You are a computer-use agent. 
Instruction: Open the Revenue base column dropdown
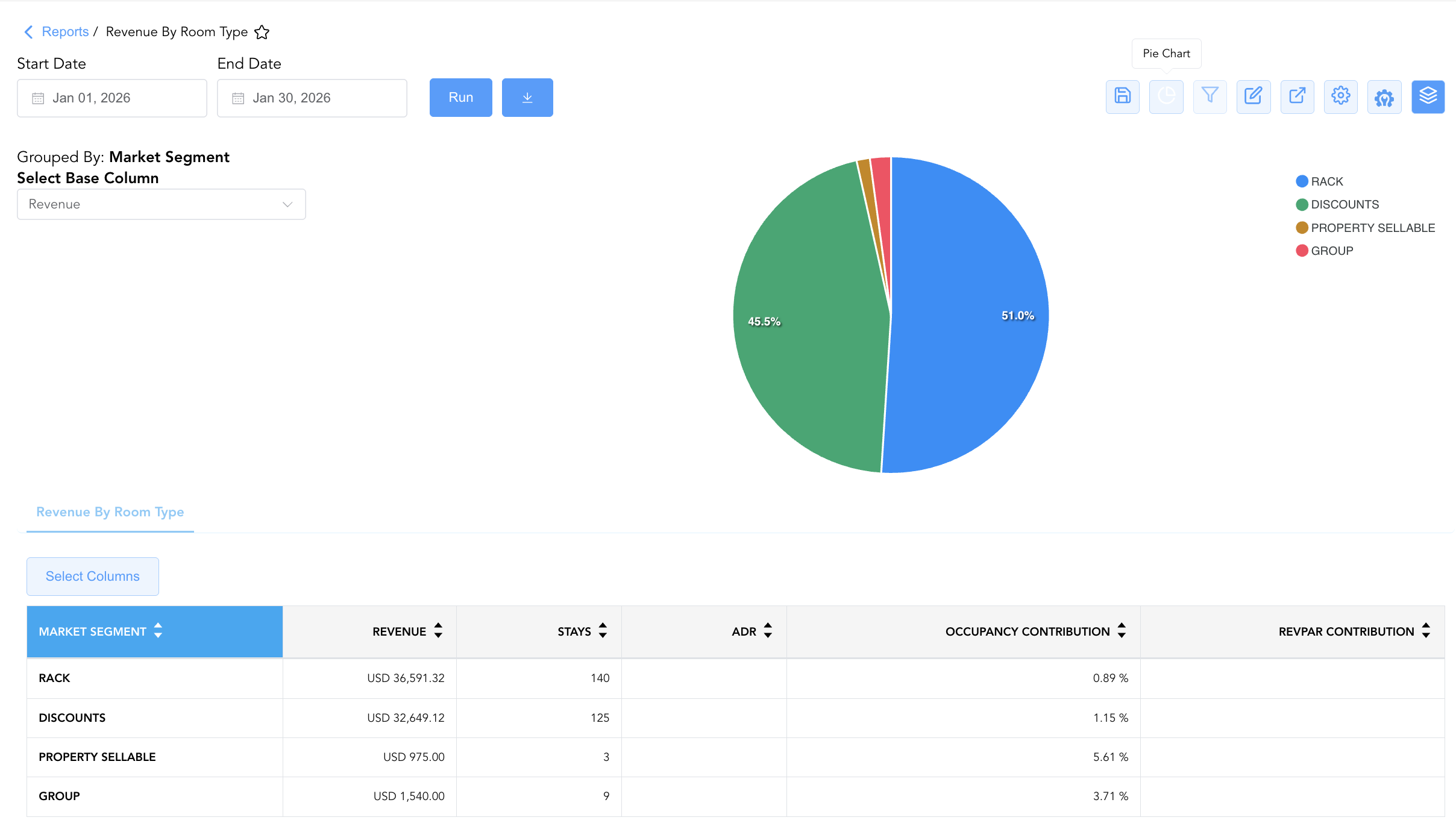162,204
